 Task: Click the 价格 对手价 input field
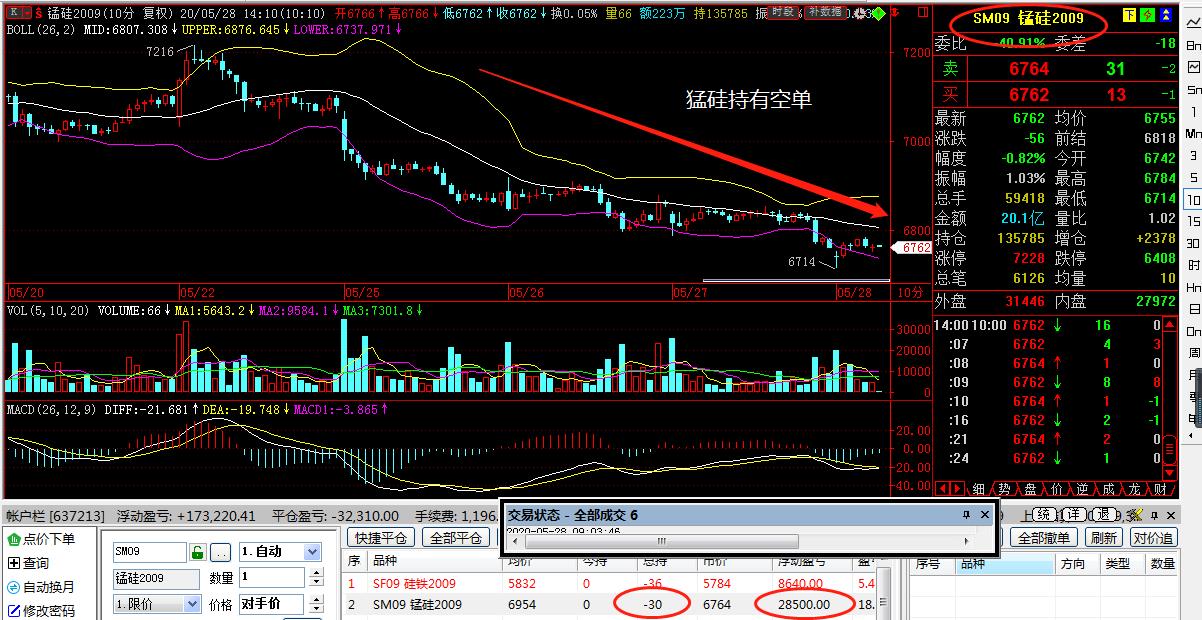273,604
